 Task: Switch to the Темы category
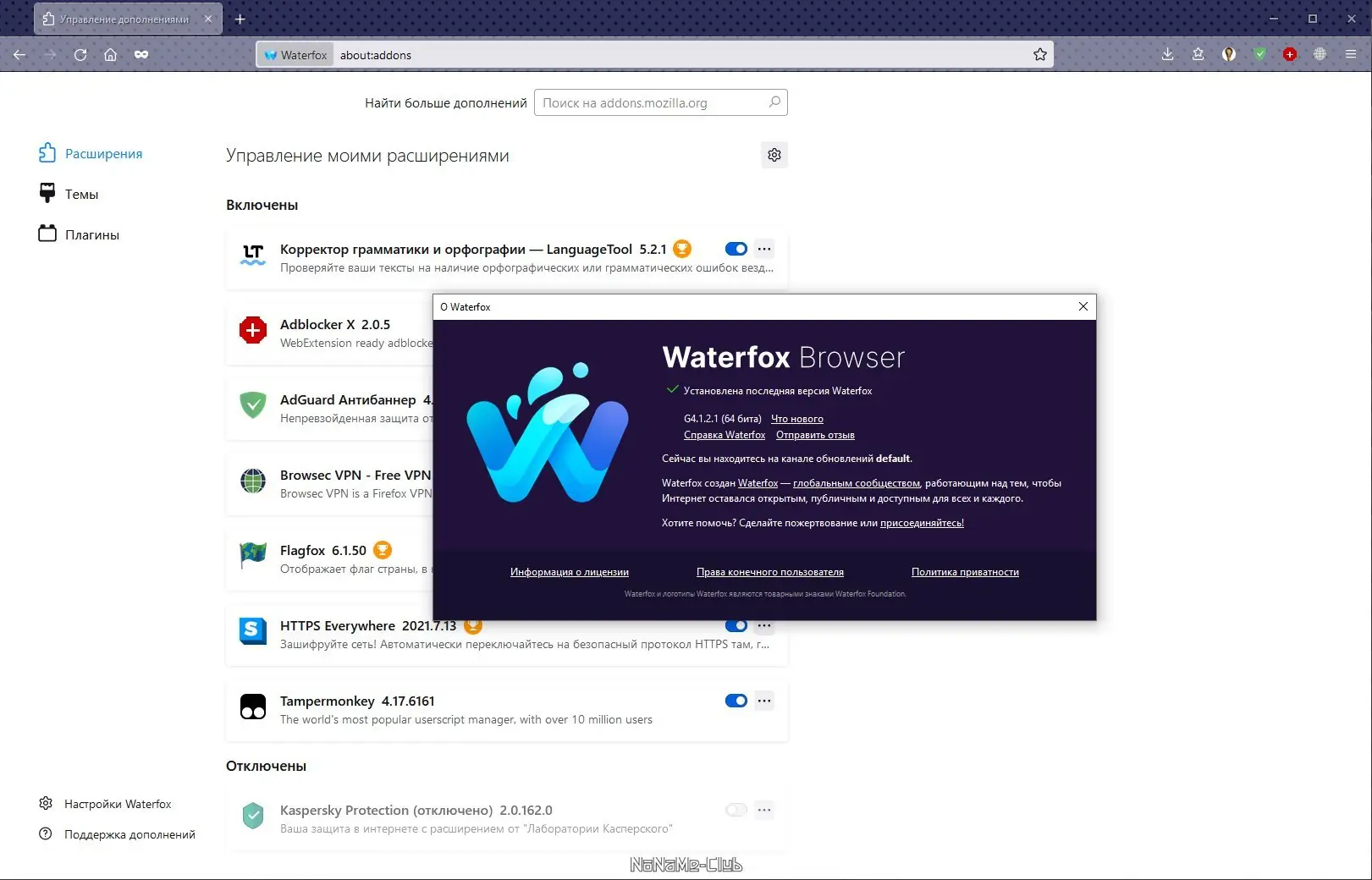[x=69, y=194]
